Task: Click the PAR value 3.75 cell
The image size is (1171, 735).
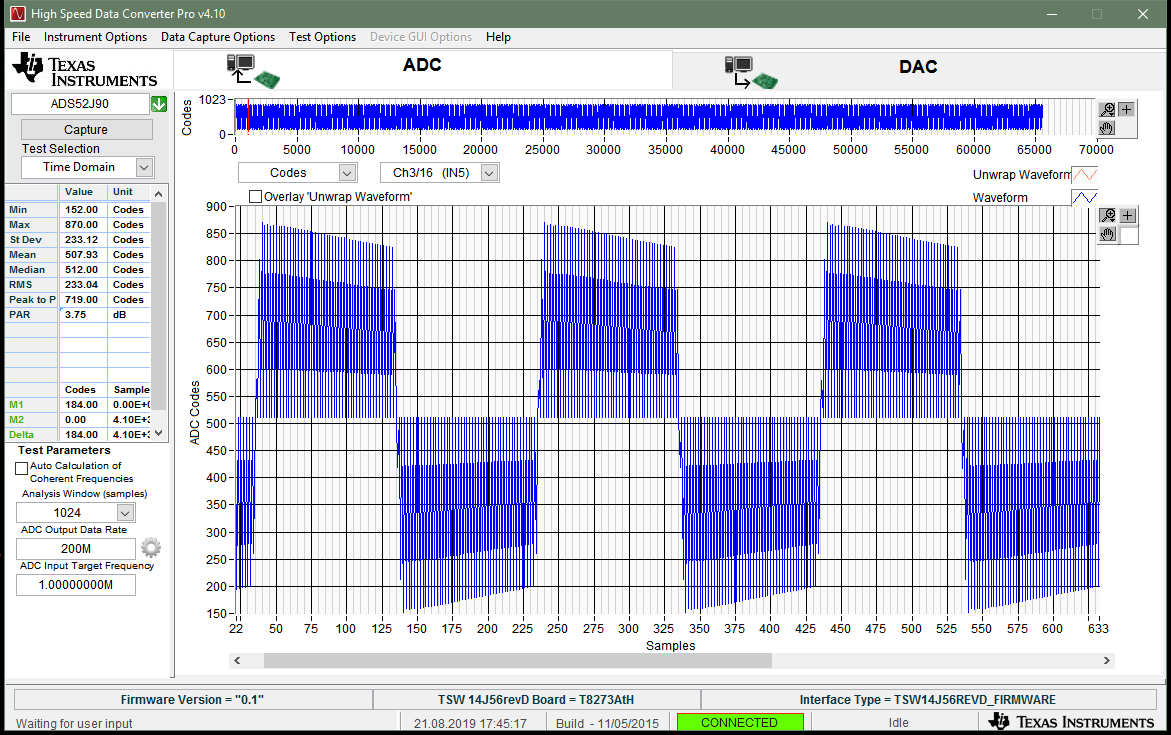Action: 83,314
